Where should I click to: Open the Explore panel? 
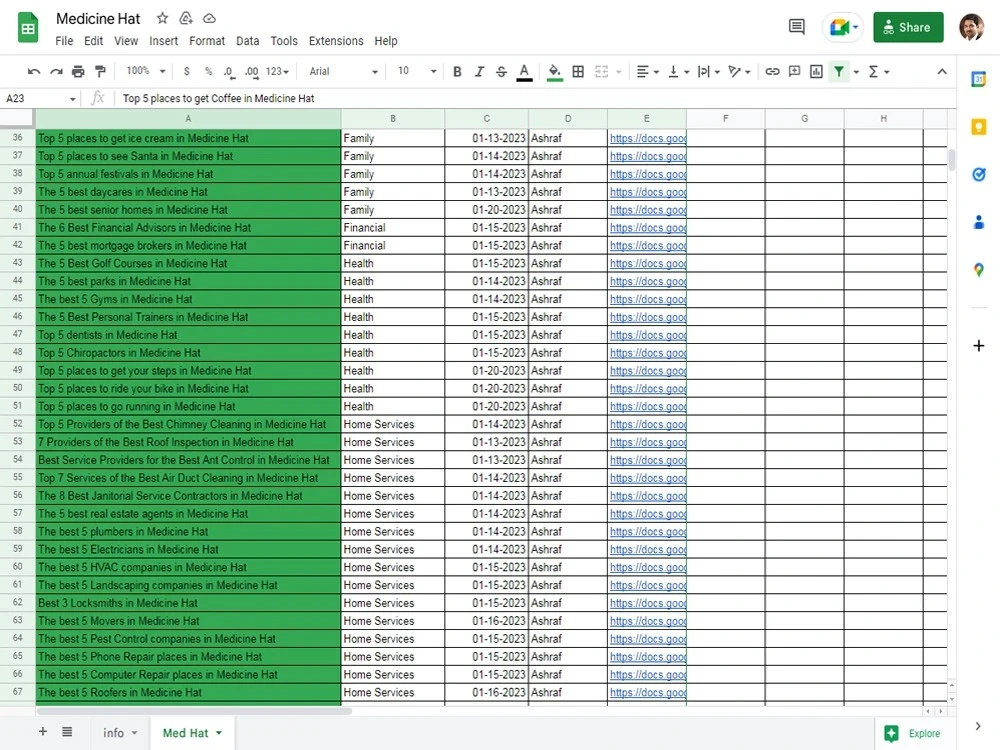pyautogui.click(x=915, y=733)
